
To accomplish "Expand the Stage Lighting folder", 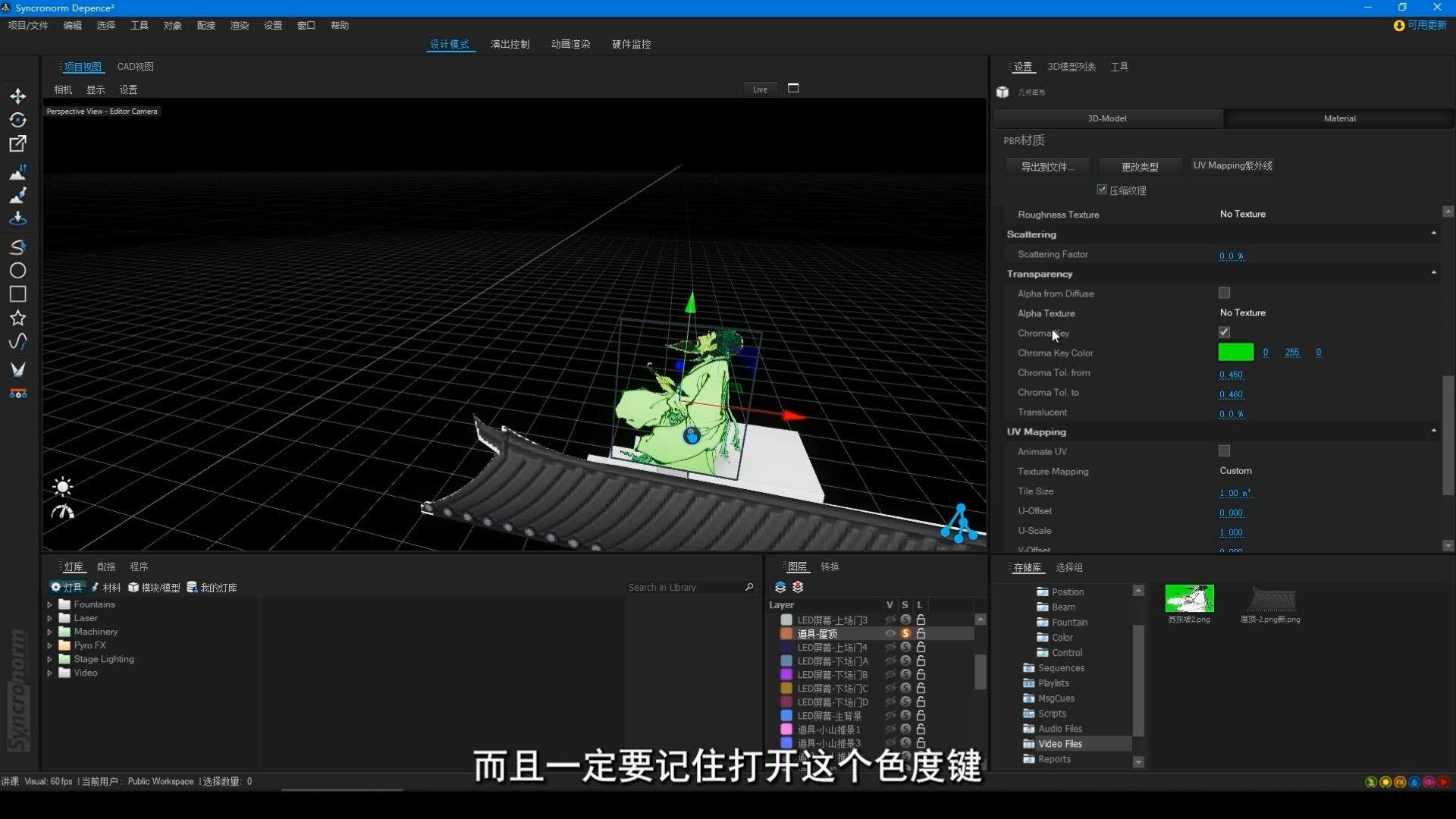I will pos(50,659).
